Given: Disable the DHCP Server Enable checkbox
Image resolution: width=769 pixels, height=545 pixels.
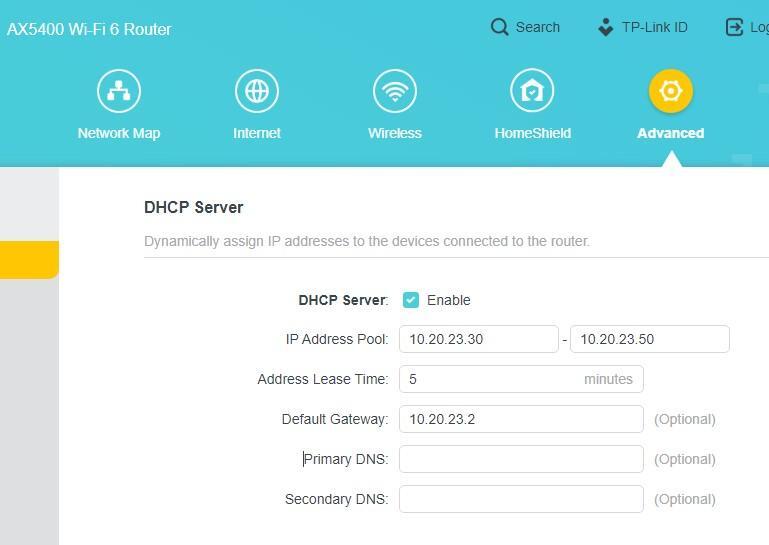Looking at the screenshot, I should (x=410, y=300).
